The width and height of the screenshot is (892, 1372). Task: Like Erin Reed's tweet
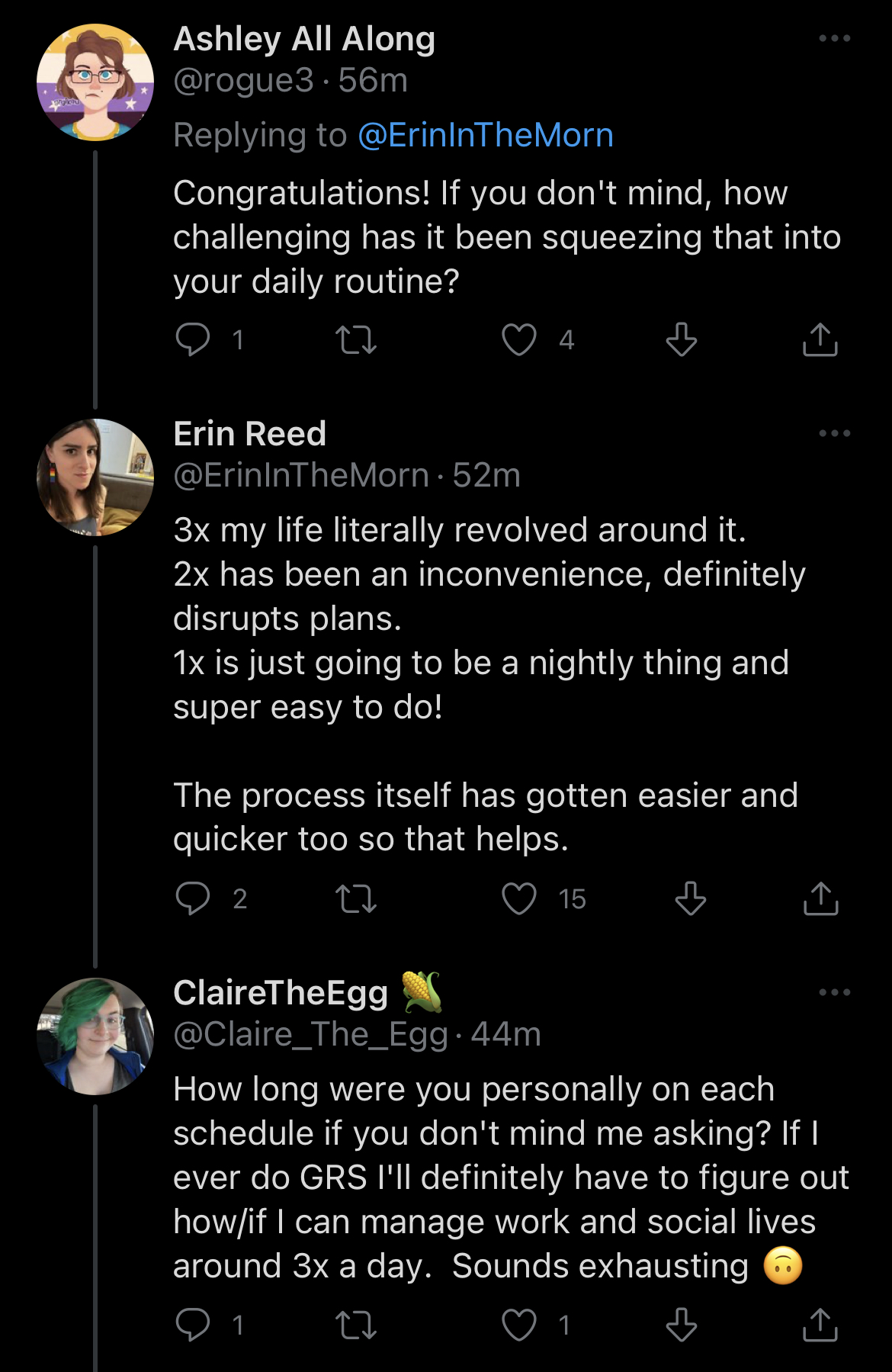click(519, 898)
